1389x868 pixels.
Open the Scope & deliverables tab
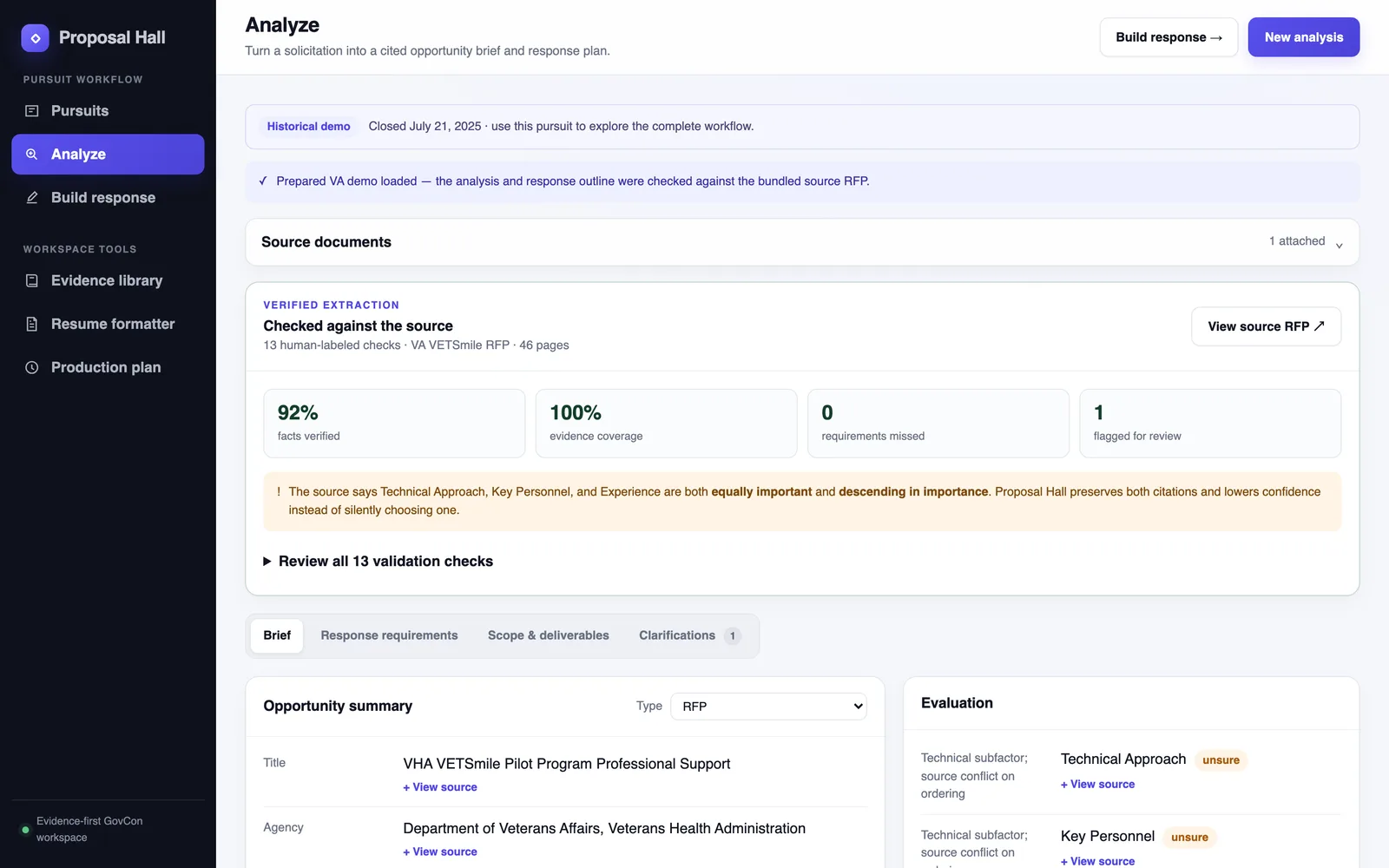(x=549, y=635)
